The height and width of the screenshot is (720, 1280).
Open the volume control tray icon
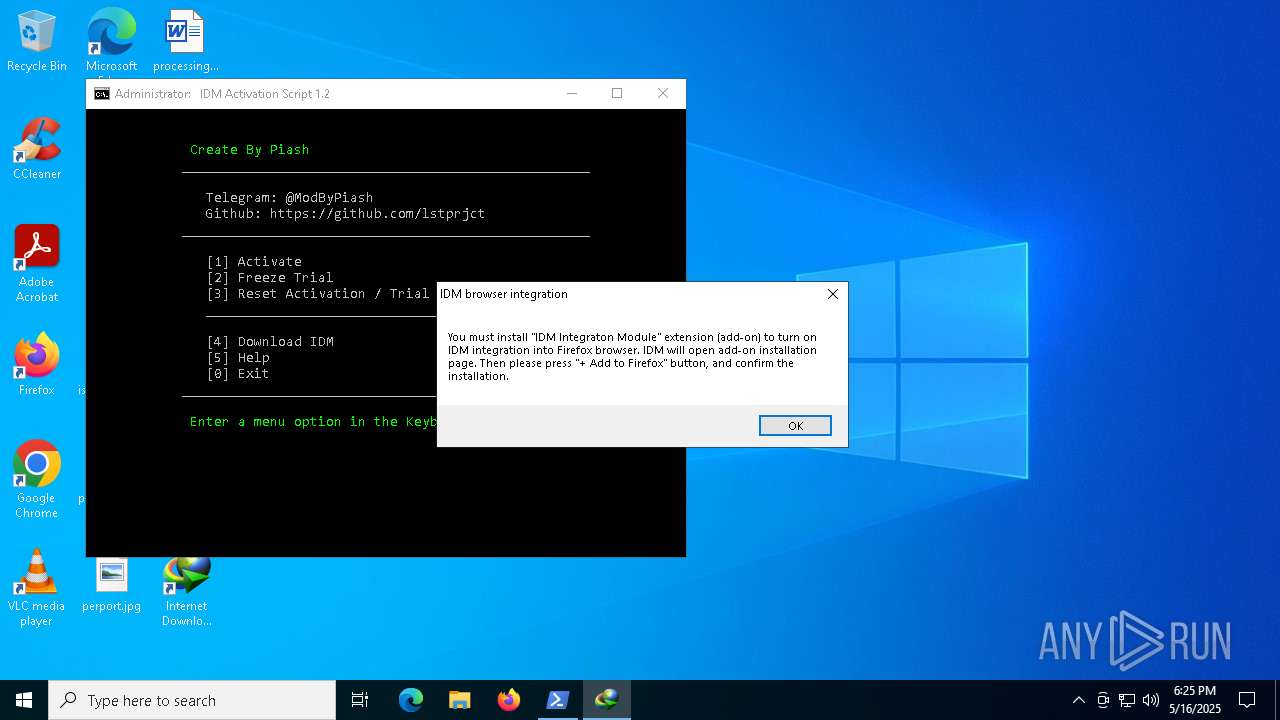pyautogui.click(x=1151, y=700)
